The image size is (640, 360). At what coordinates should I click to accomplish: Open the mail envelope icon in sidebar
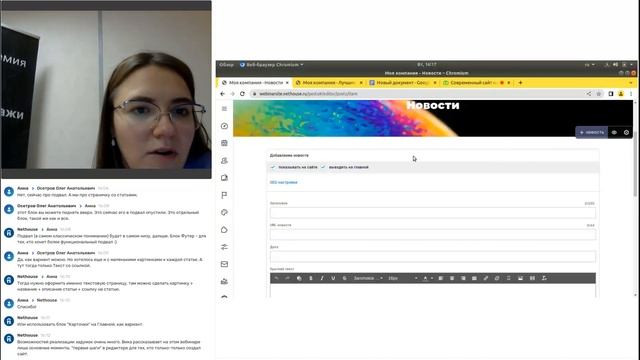click(x=224, y=264)
